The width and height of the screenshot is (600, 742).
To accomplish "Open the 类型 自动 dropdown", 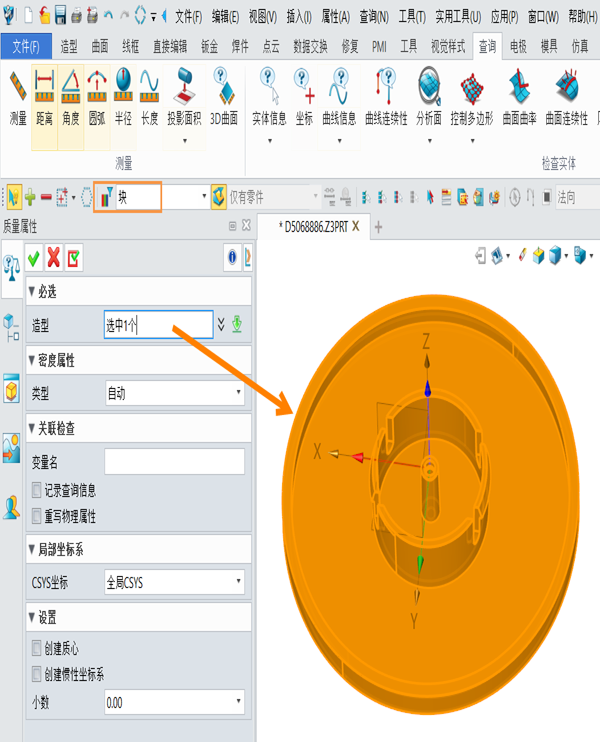I will coord(175,393).
